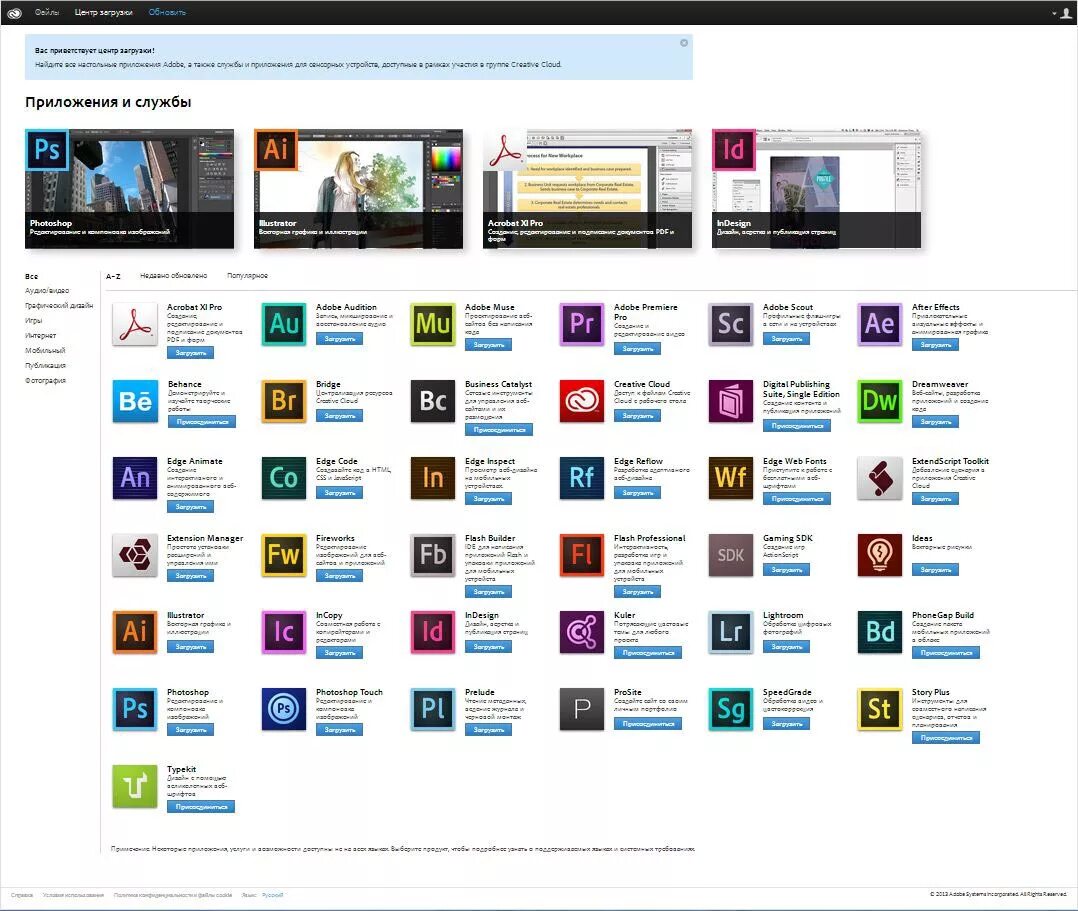Open the Файлы menu item
This screenshot has height=911, width=1078.
coord(47,12)
